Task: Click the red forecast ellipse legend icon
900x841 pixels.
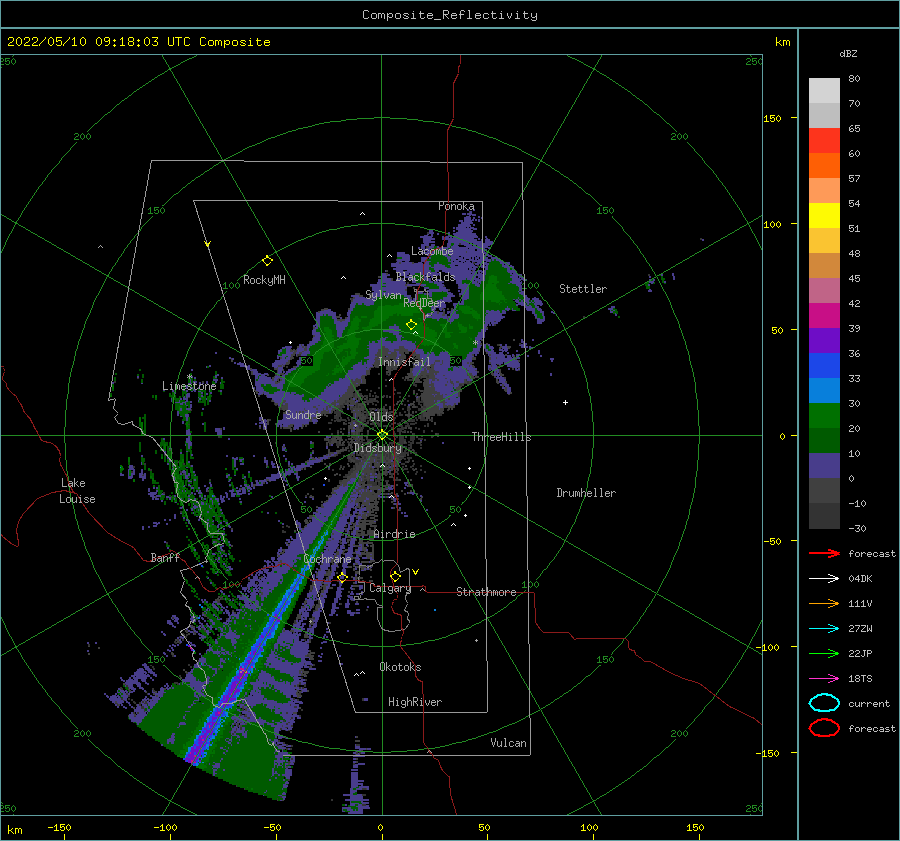Action: [824, 728]
